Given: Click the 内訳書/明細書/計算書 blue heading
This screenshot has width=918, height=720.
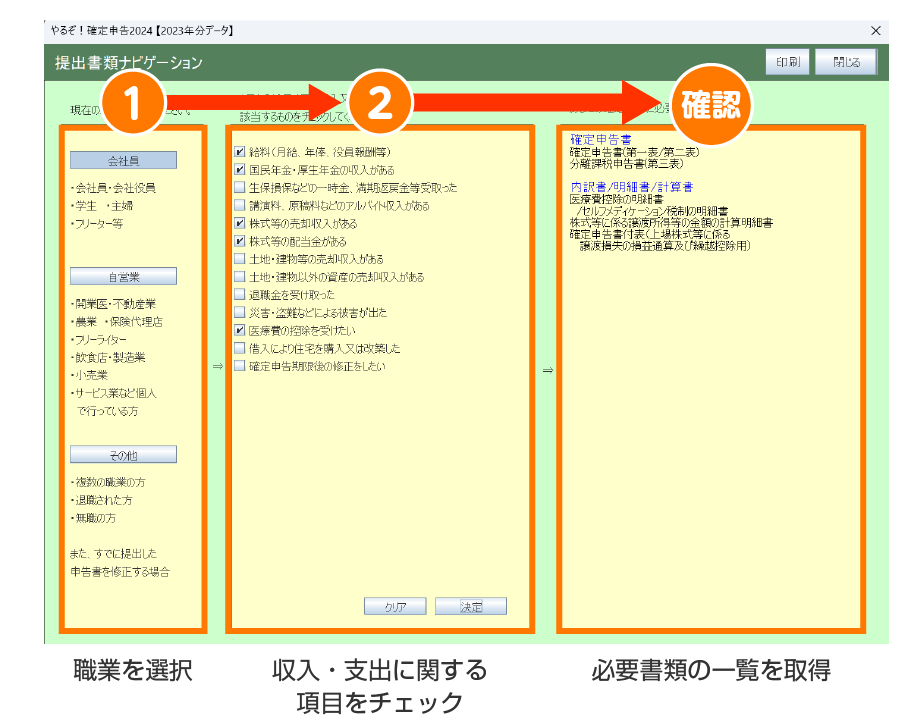Looking at the screenshot, I should click(x=632, y=187).
